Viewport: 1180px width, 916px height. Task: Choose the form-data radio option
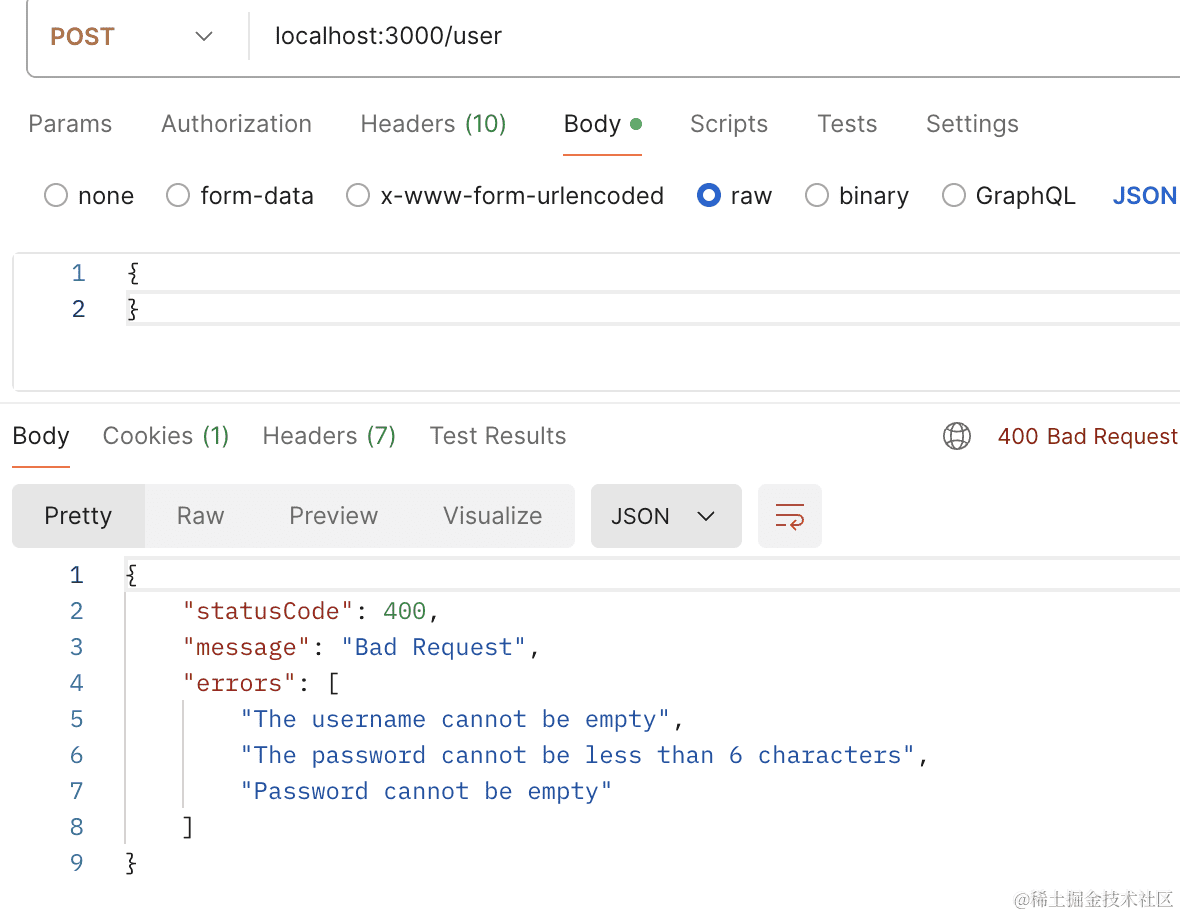[178, 196]
